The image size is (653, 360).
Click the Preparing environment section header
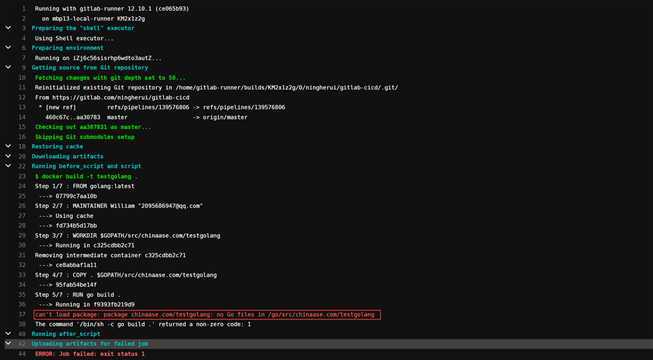[67, 48]
